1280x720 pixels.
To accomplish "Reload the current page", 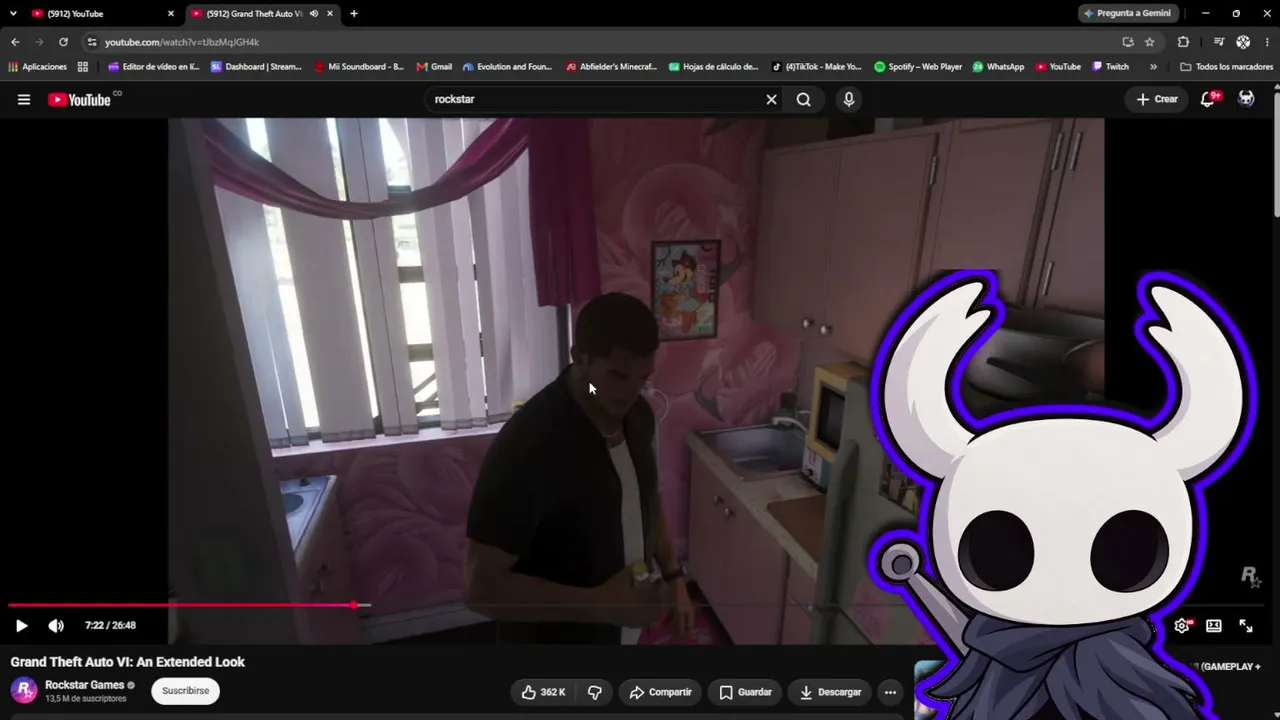I will (x=63, y=42).
